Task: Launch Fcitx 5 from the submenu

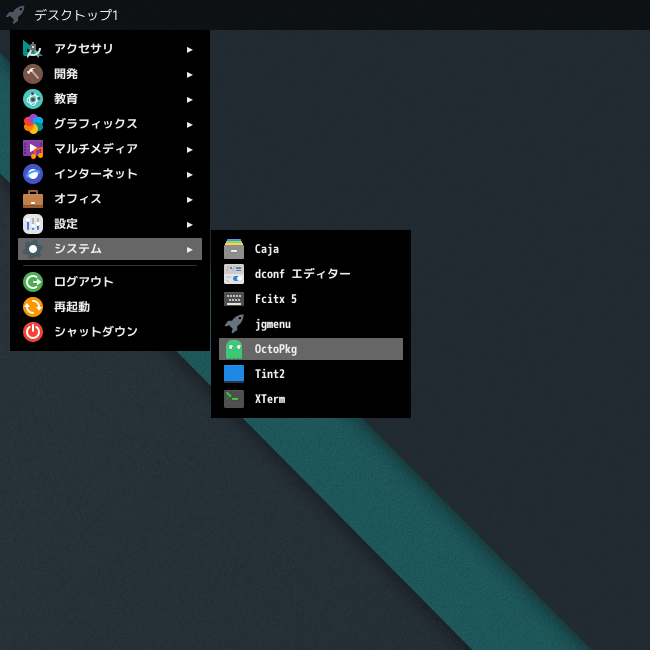Action: click(311, 299)
